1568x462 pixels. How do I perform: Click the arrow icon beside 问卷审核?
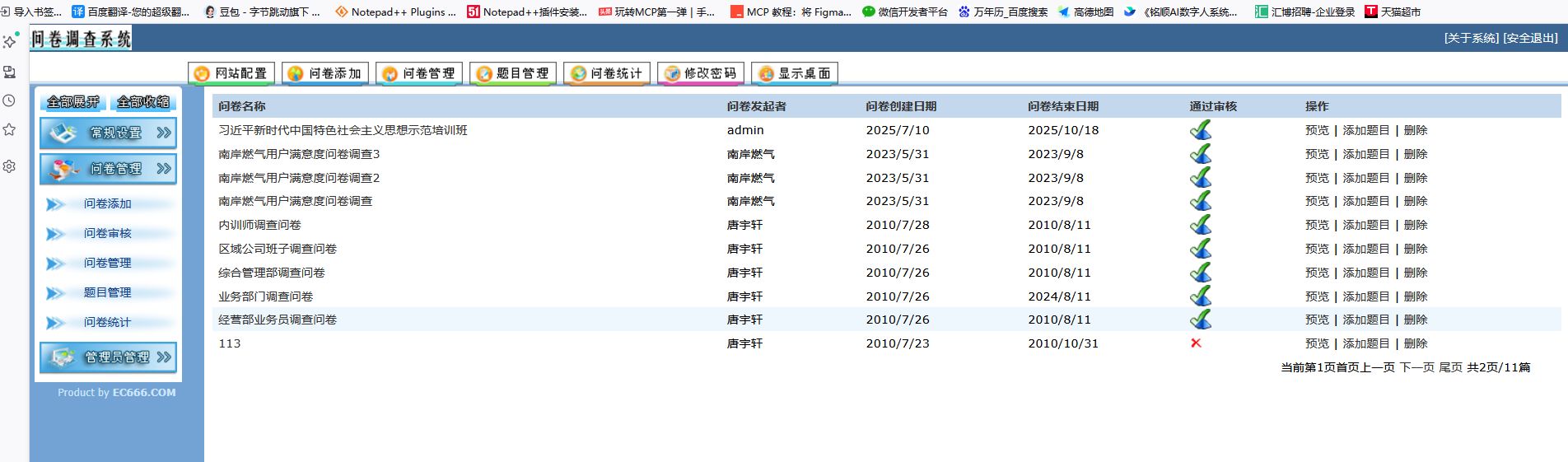(x=55, y=234)
